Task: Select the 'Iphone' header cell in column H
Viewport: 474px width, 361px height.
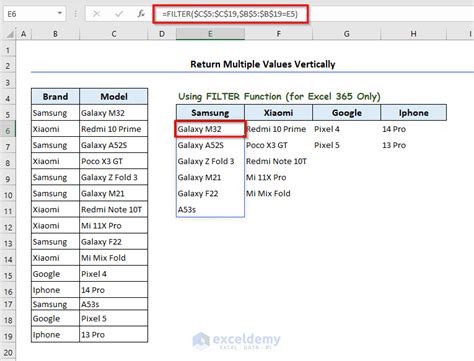Action: coord(414,113)
